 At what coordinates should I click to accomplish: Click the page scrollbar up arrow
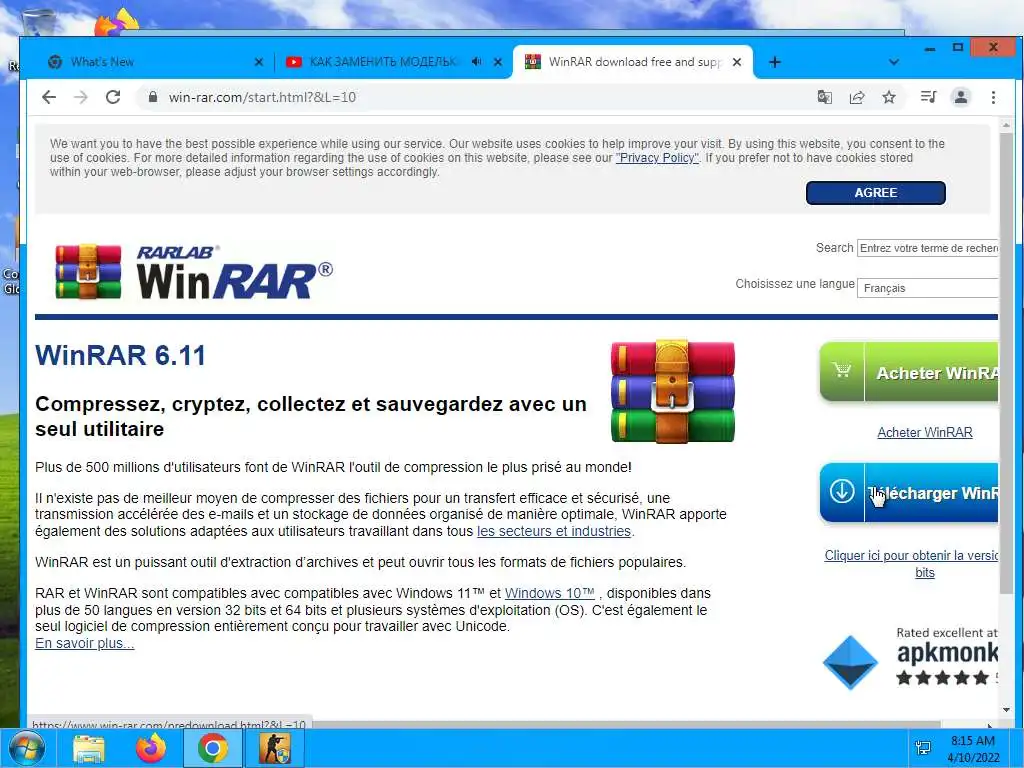[1006, 125]
